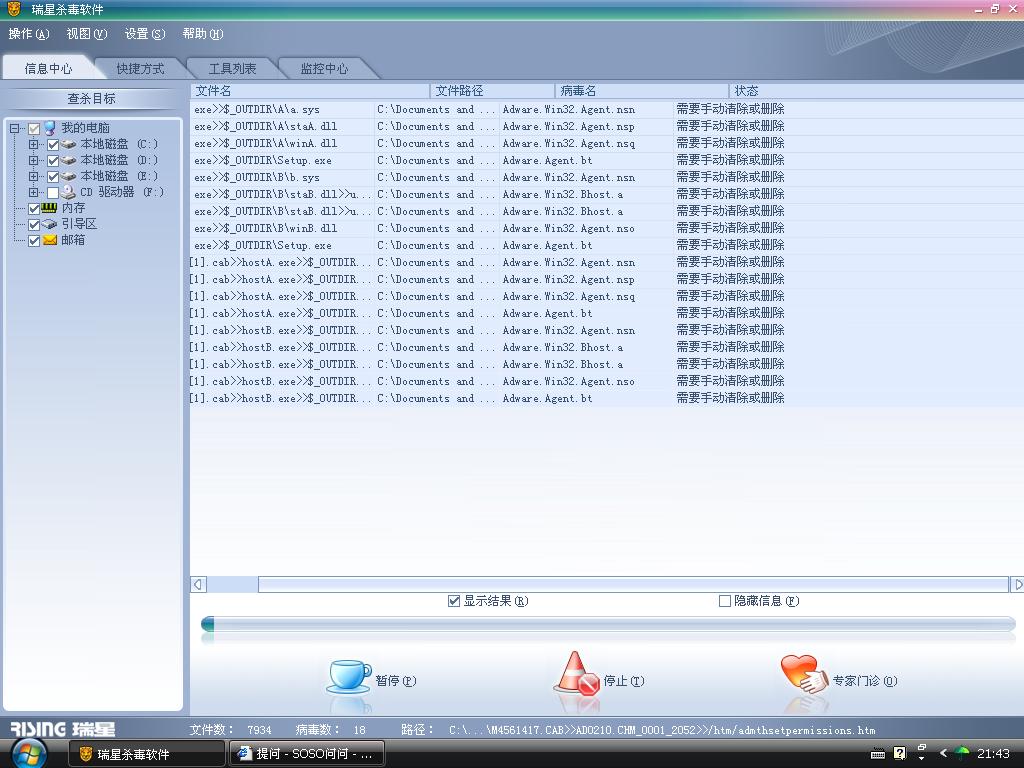Image resolution: width=1024 pixels, height=768 pixels.
Task: Open the 操作(A) menu
Action: pyautogui.click(x=29, y=34)
